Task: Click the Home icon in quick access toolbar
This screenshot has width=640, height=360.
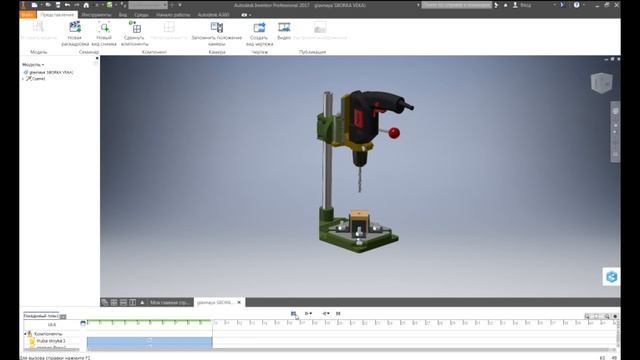Action: [x=86, y=5]
